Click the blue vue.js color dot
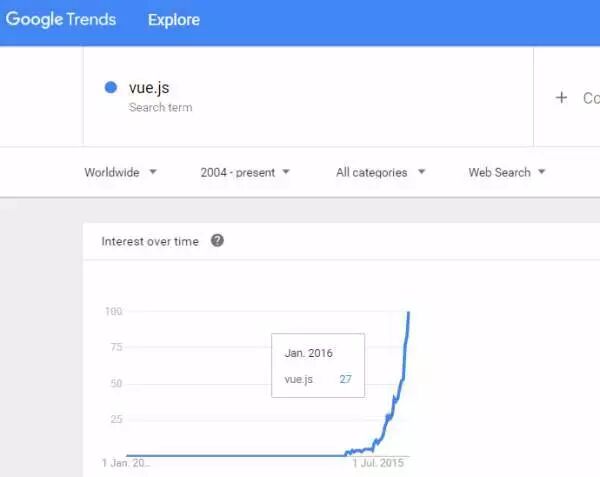600x477 pixels. 111,88
